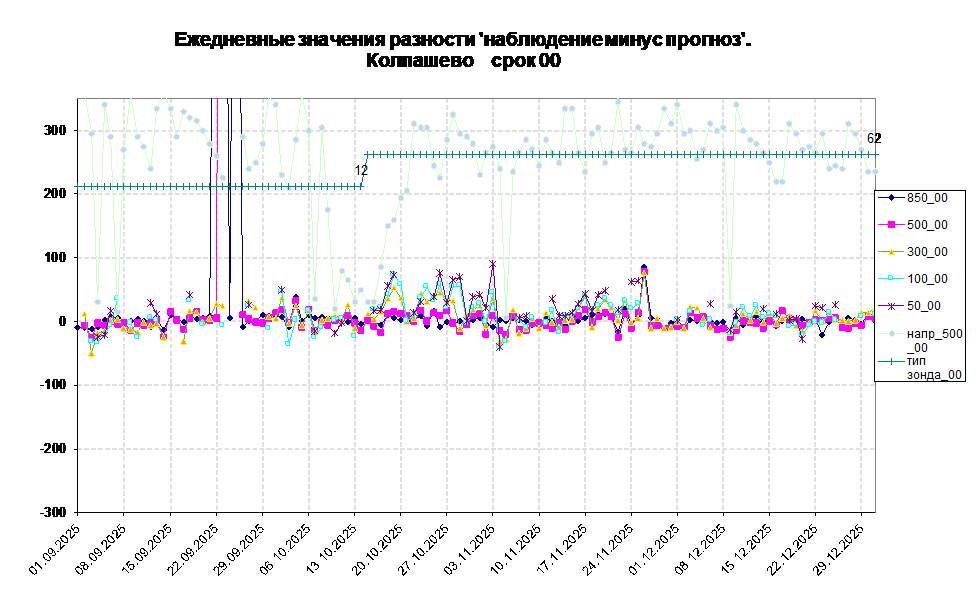This screenshot has width=976, height=599.
Task: Click the lowest yellow triangle at far left
Action: pyautogui.click(x=92, y=353)
